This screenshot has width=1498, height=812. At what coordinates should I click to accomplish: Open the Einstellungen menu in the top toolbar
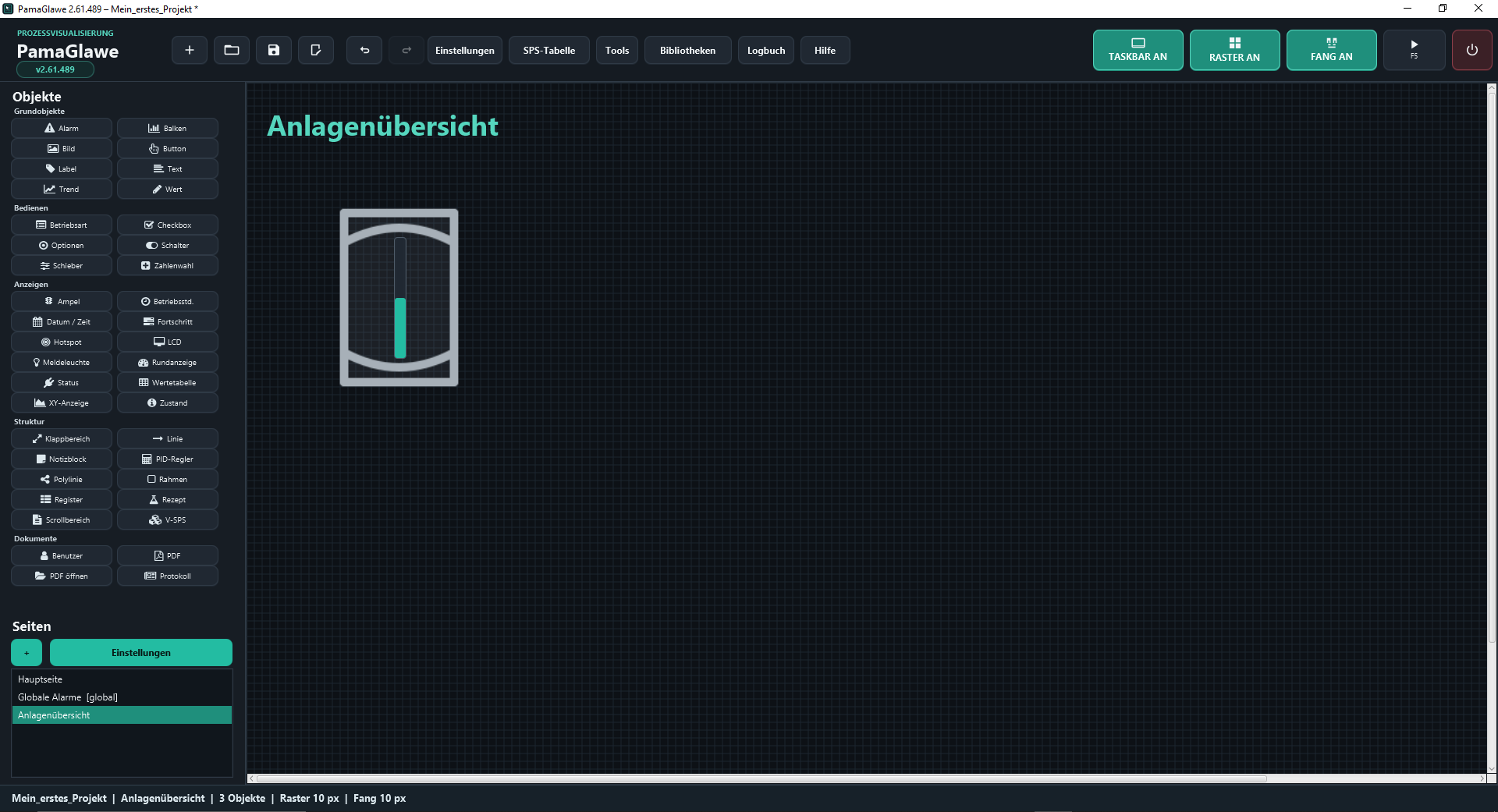tap(464, 50)
